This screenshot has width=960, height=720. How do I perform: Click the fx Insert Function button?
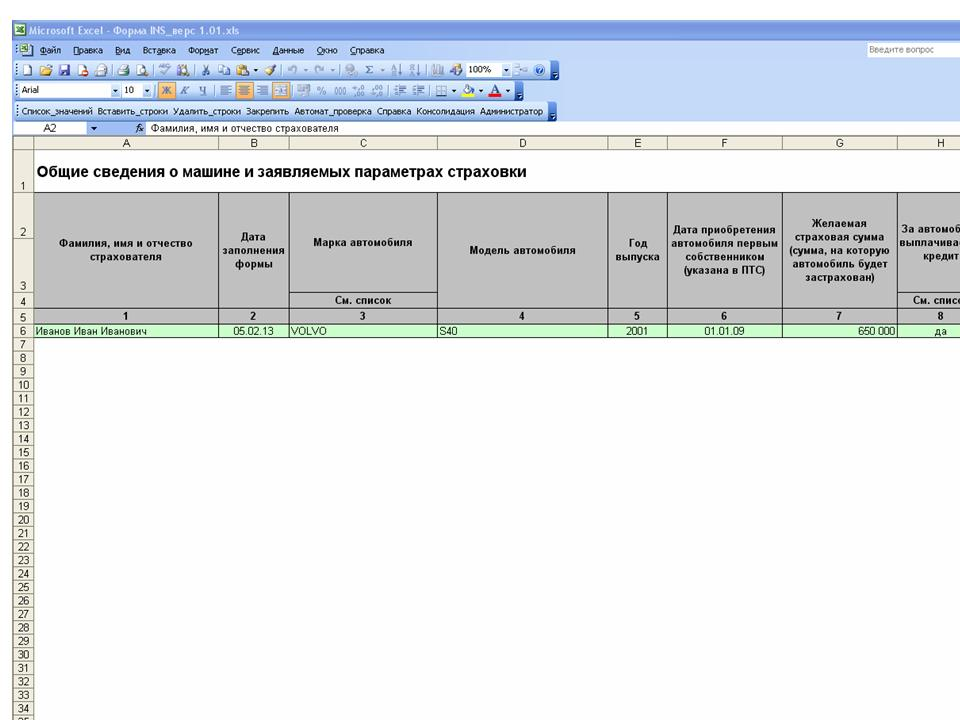[140, 128]
